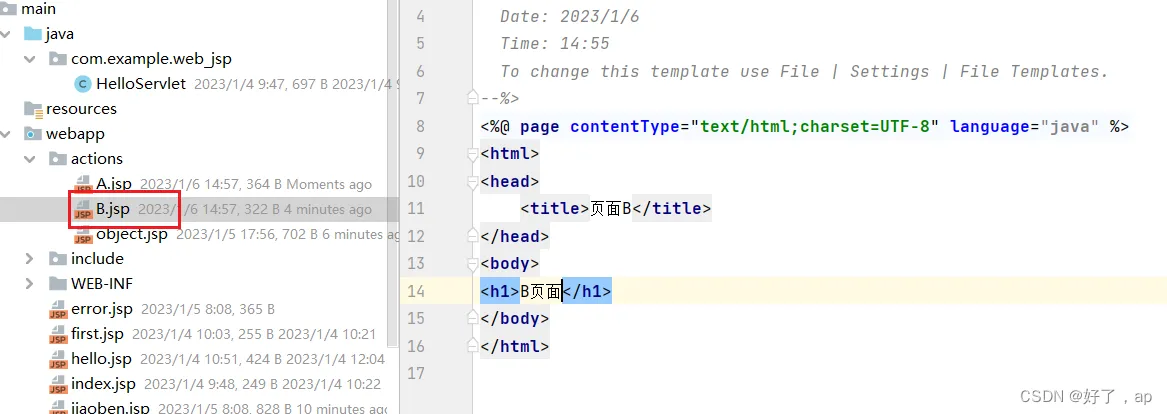Collapse the java folder arrow
Viewport: 1167px width, 414px height.
[x=7, y=34]
